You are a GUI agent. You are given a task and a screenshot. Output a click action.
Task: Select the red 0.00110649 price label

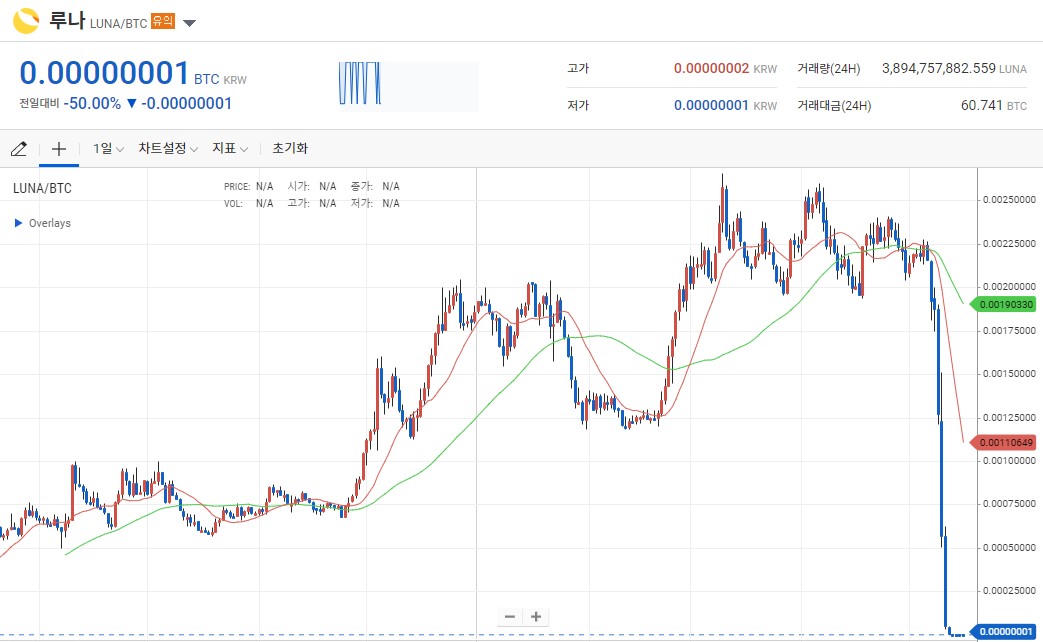1004,442
